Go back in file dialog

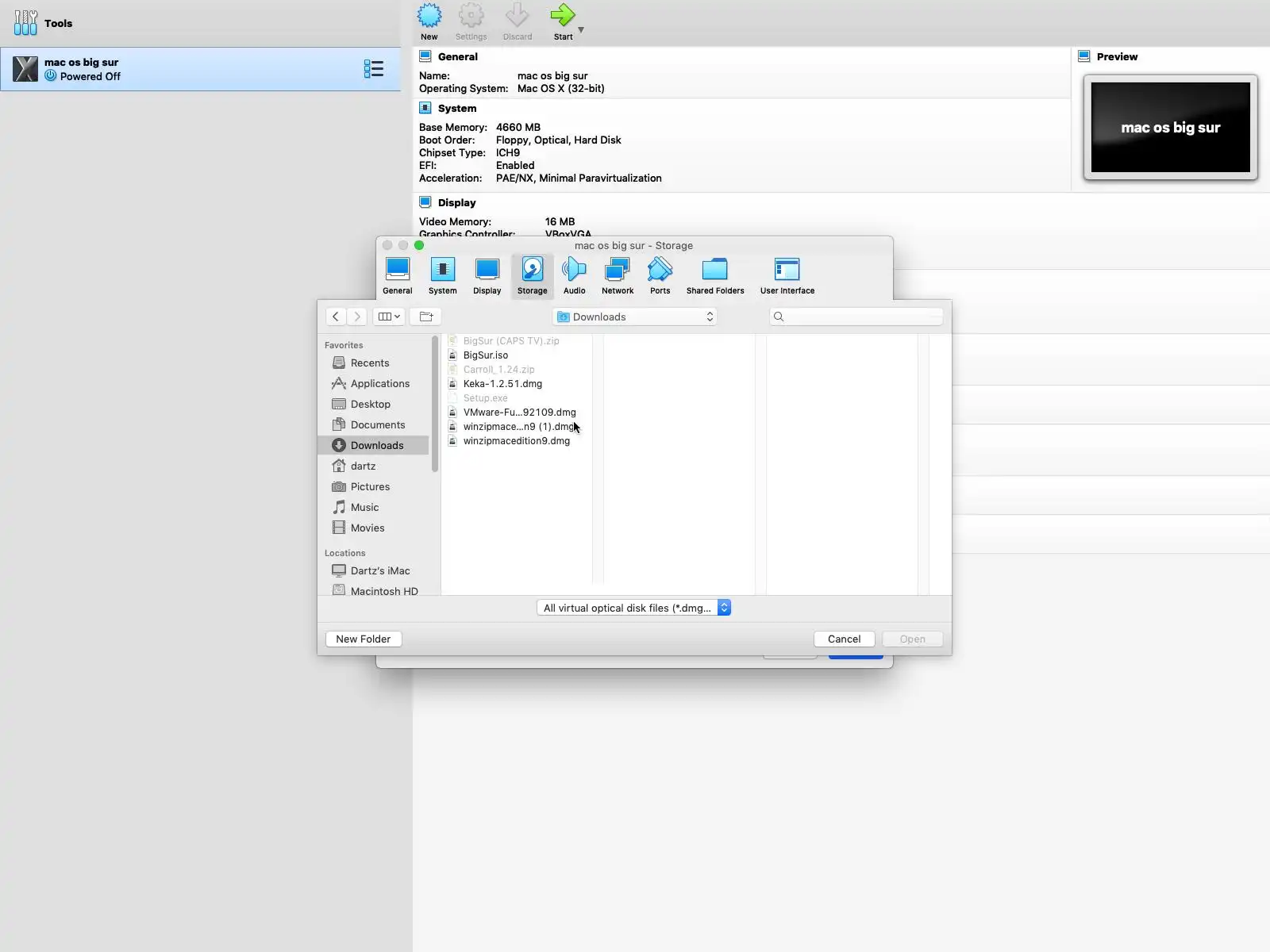pyautogui.click(x=336, y=317)
